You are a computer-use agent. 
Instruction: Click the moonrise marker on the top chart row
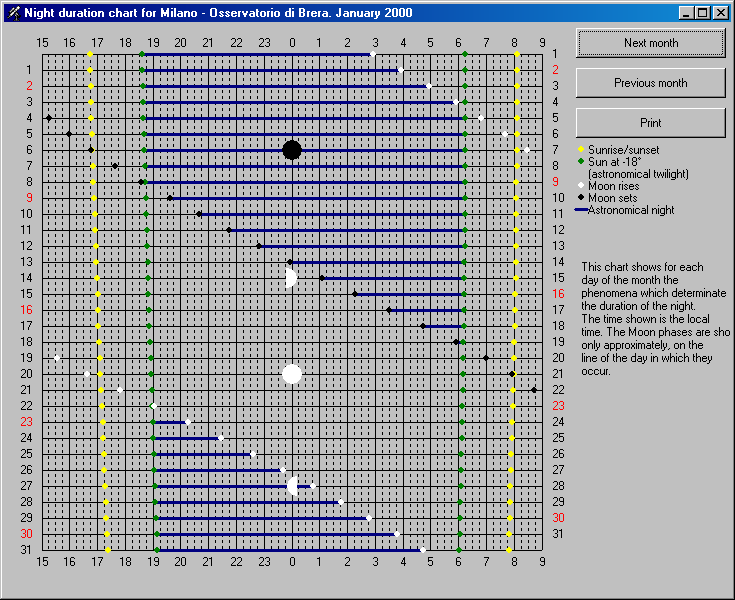point(373,54)
